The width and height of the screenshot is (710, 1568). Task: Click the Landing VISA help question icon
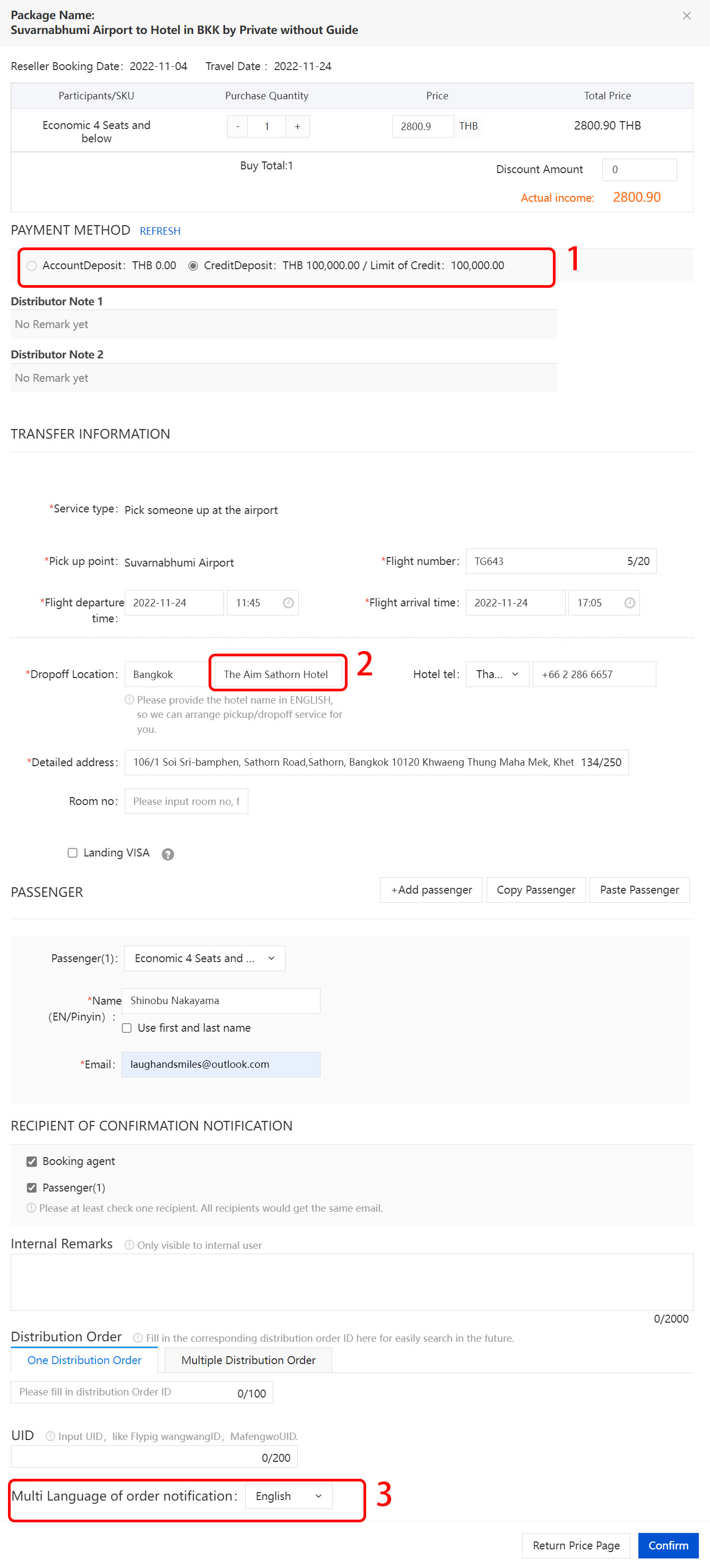[168, 854]
